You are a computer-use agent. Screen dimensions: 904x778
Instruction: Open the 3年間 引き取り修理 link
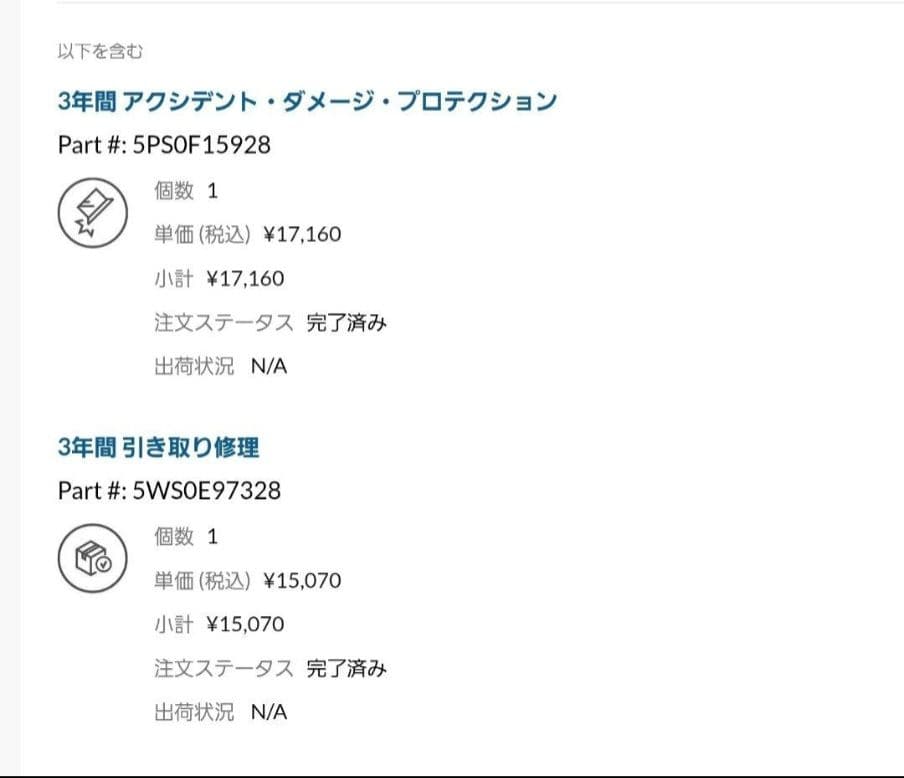[x=159, y=447]
